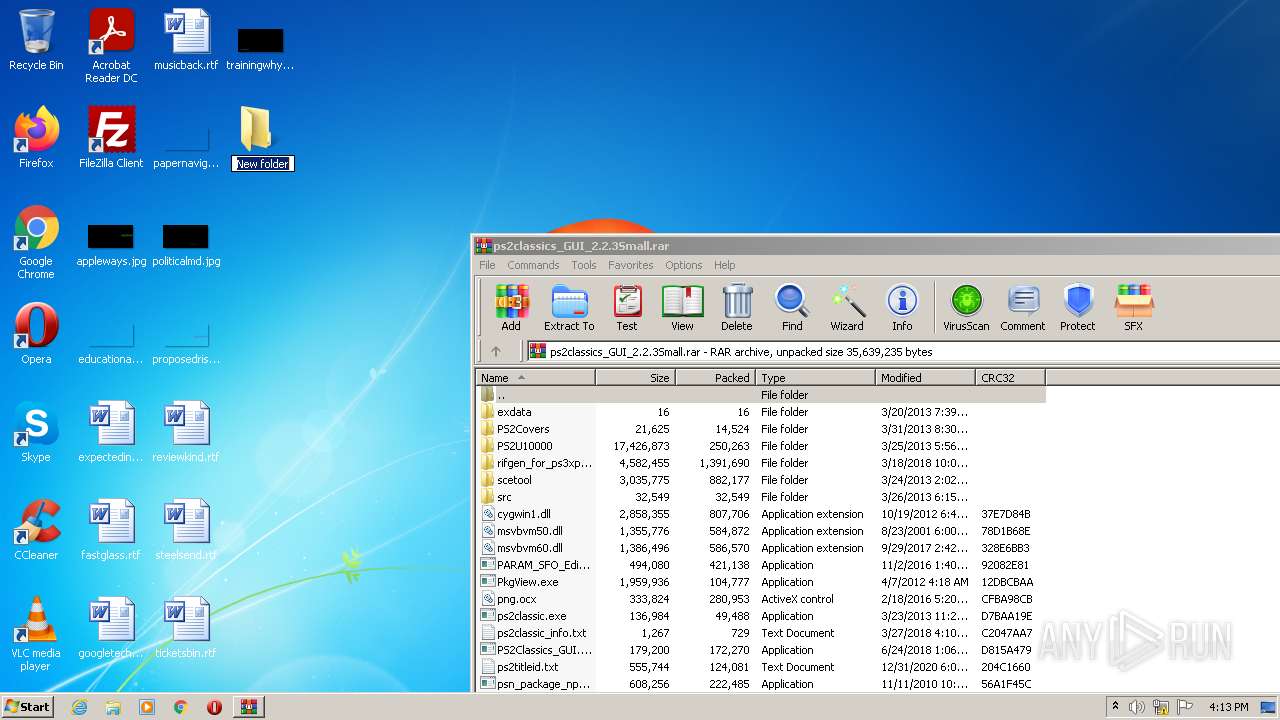1280x720 pixels.
Task: Open the Favorites menu
Action: pos(631,265)
